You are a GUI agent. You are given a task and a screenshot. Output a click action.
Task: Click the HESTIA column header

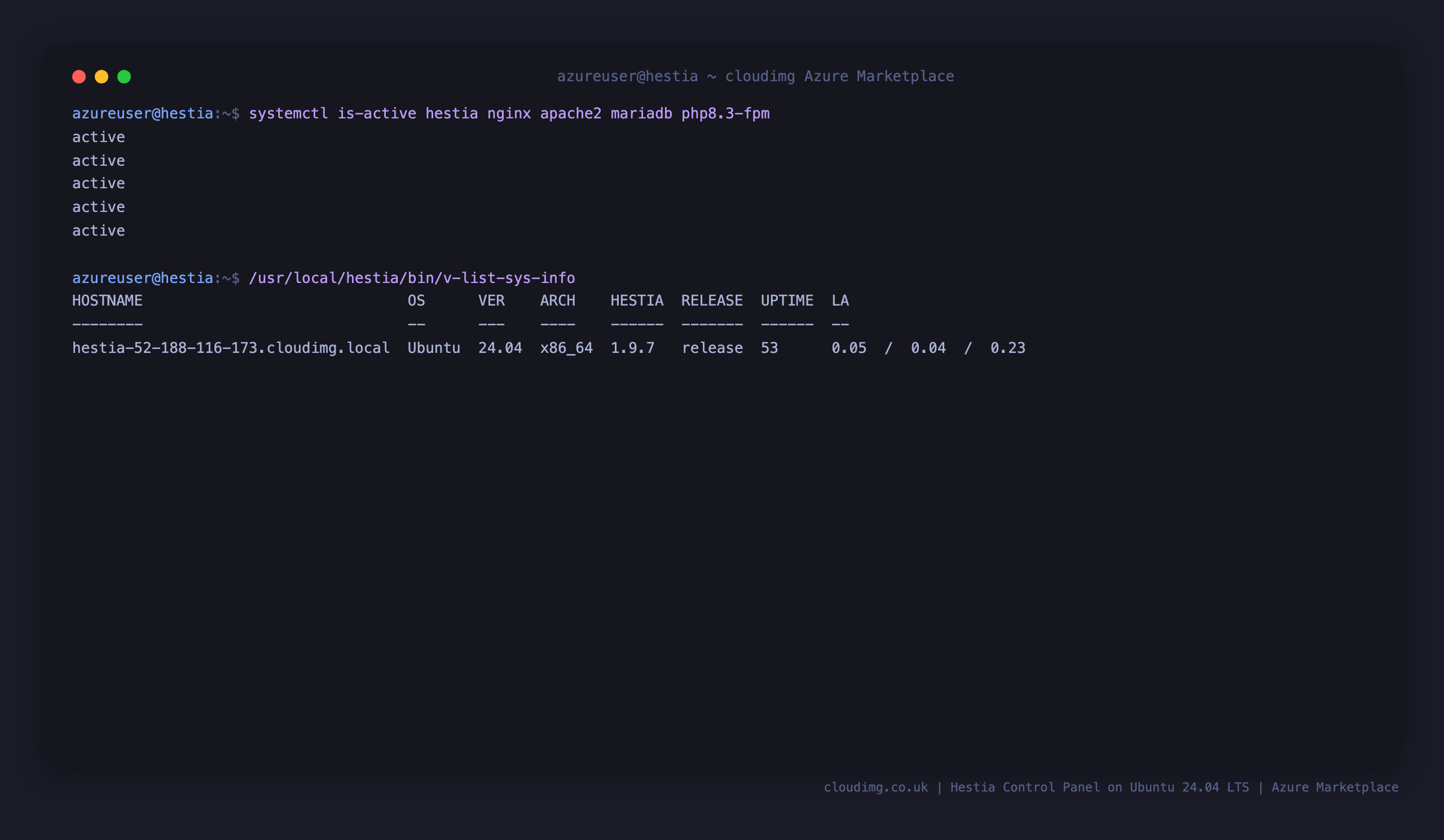coord(637,300)
